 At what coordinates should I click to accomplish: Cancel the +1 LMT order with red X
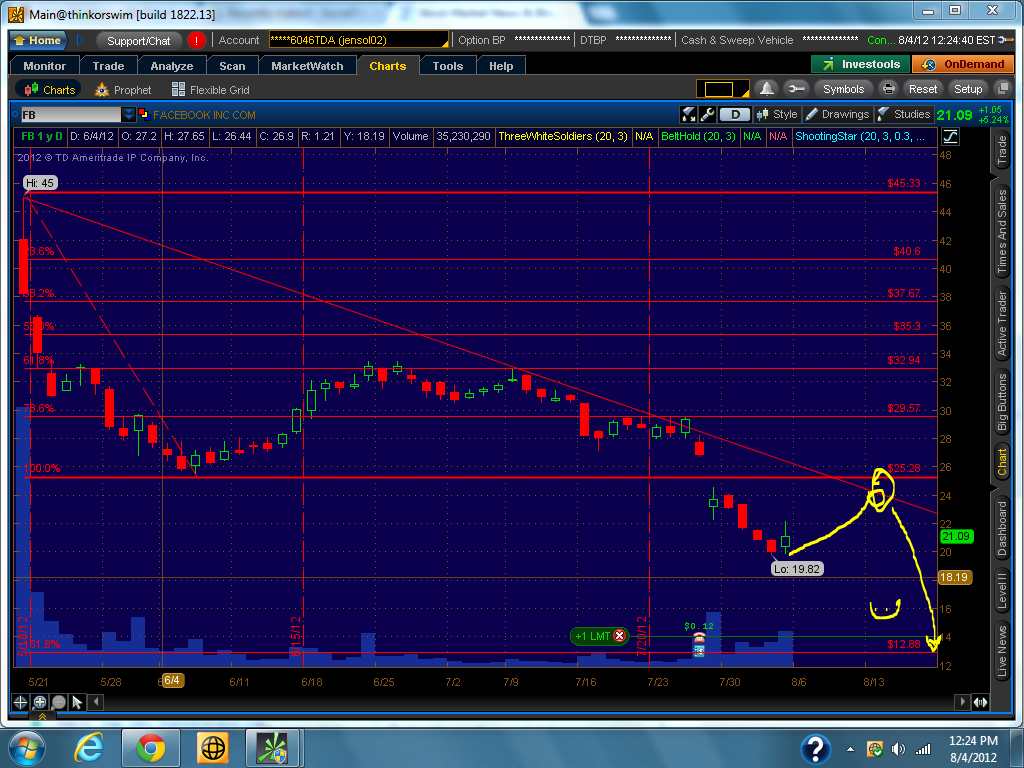(620, 635)
